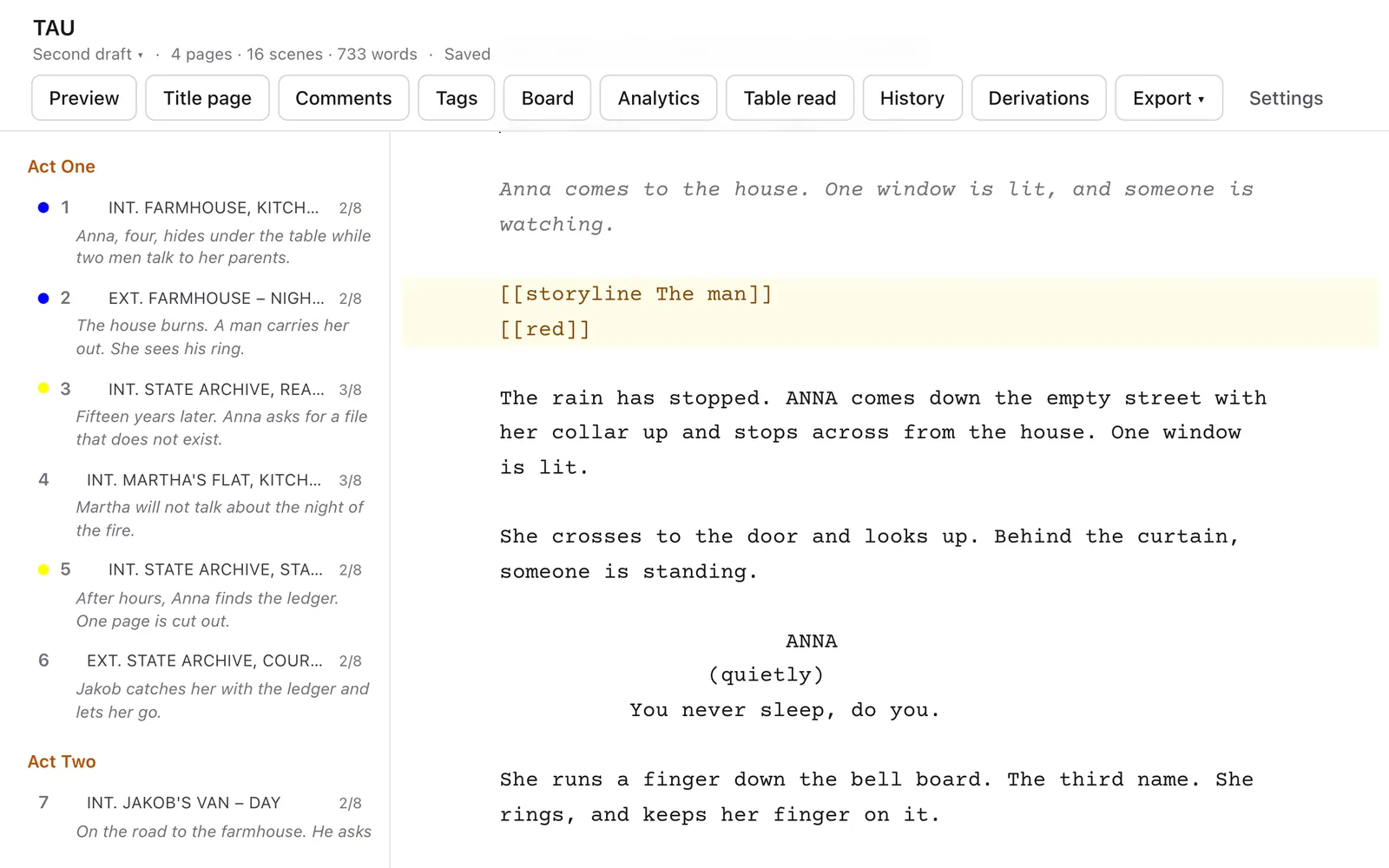This screenshot has height=868, width=1389.
Task: Click the yellow dot of scene 3
Action: coord(43,389)
